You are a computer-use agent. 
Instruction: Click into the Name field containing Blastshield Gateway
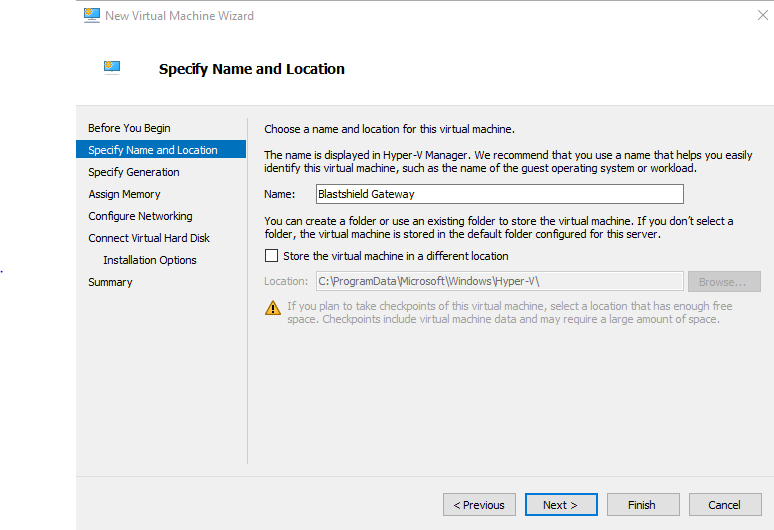coord(499,194)
